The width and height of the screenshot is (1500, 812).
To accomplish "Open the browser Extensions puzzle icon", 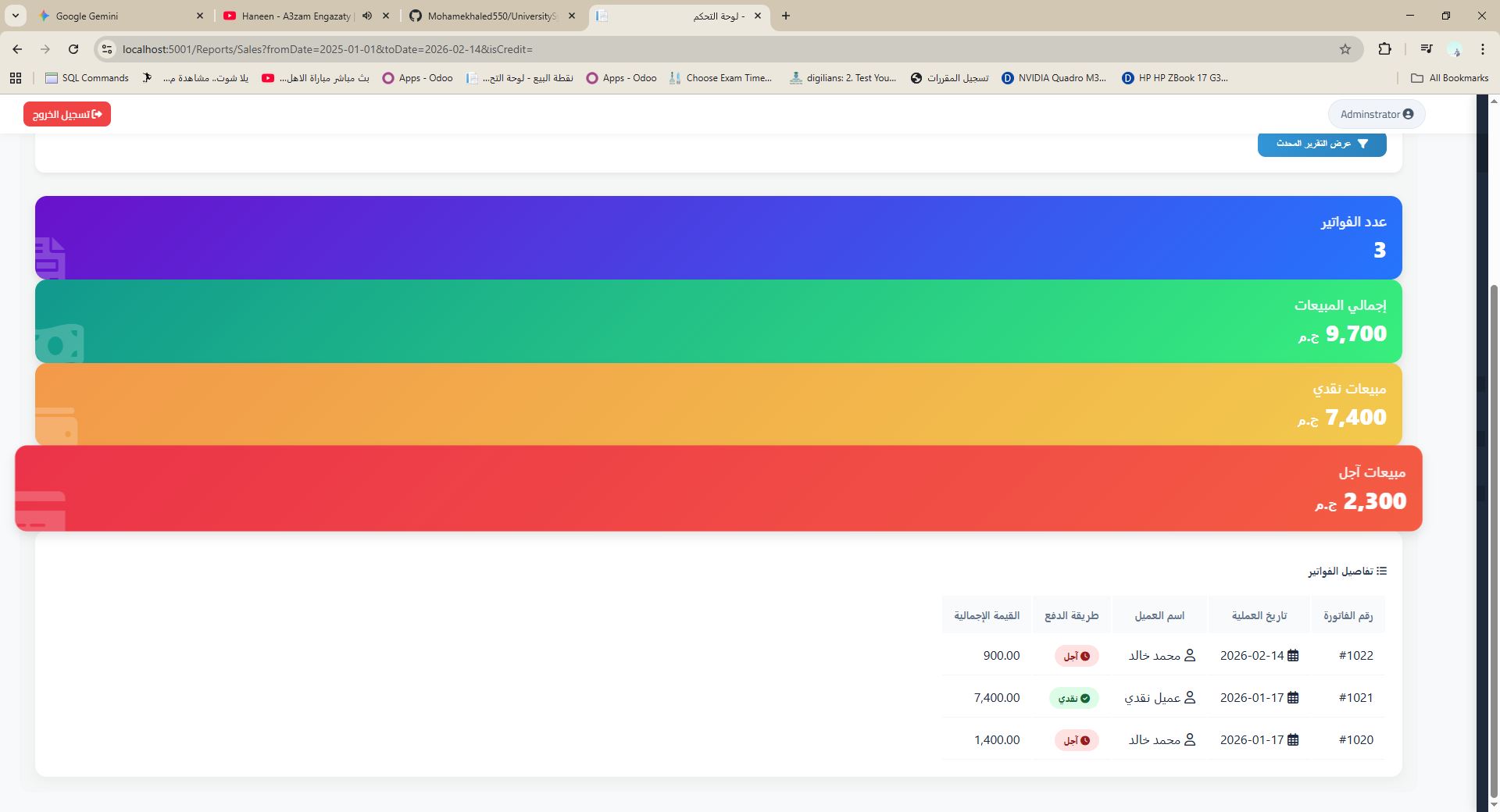I will 1384,49.
